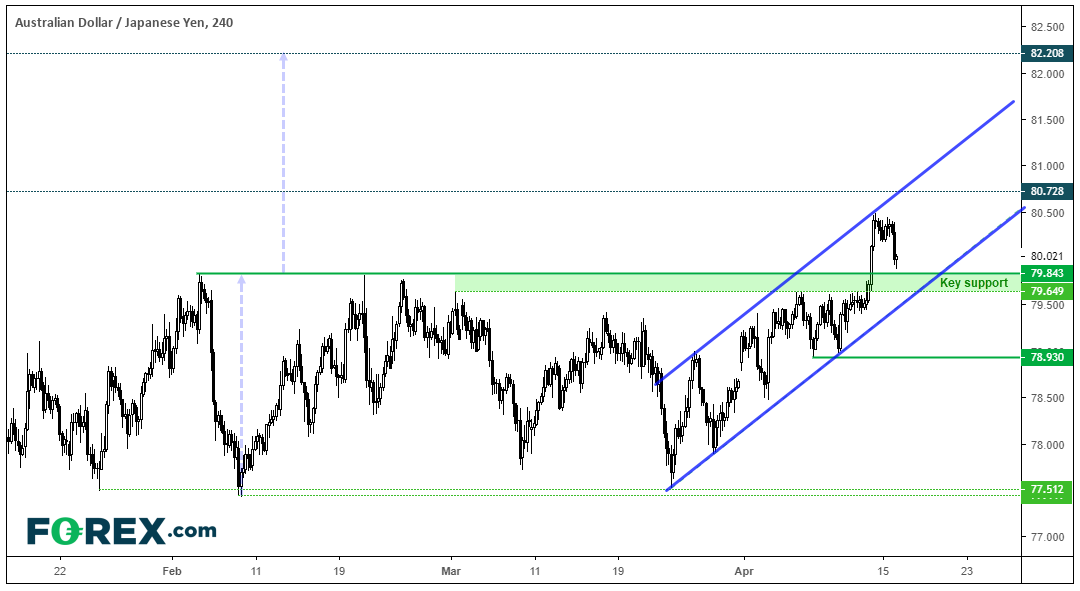
Task: Click the current price 80.021 label
Action: point(1046,256)
